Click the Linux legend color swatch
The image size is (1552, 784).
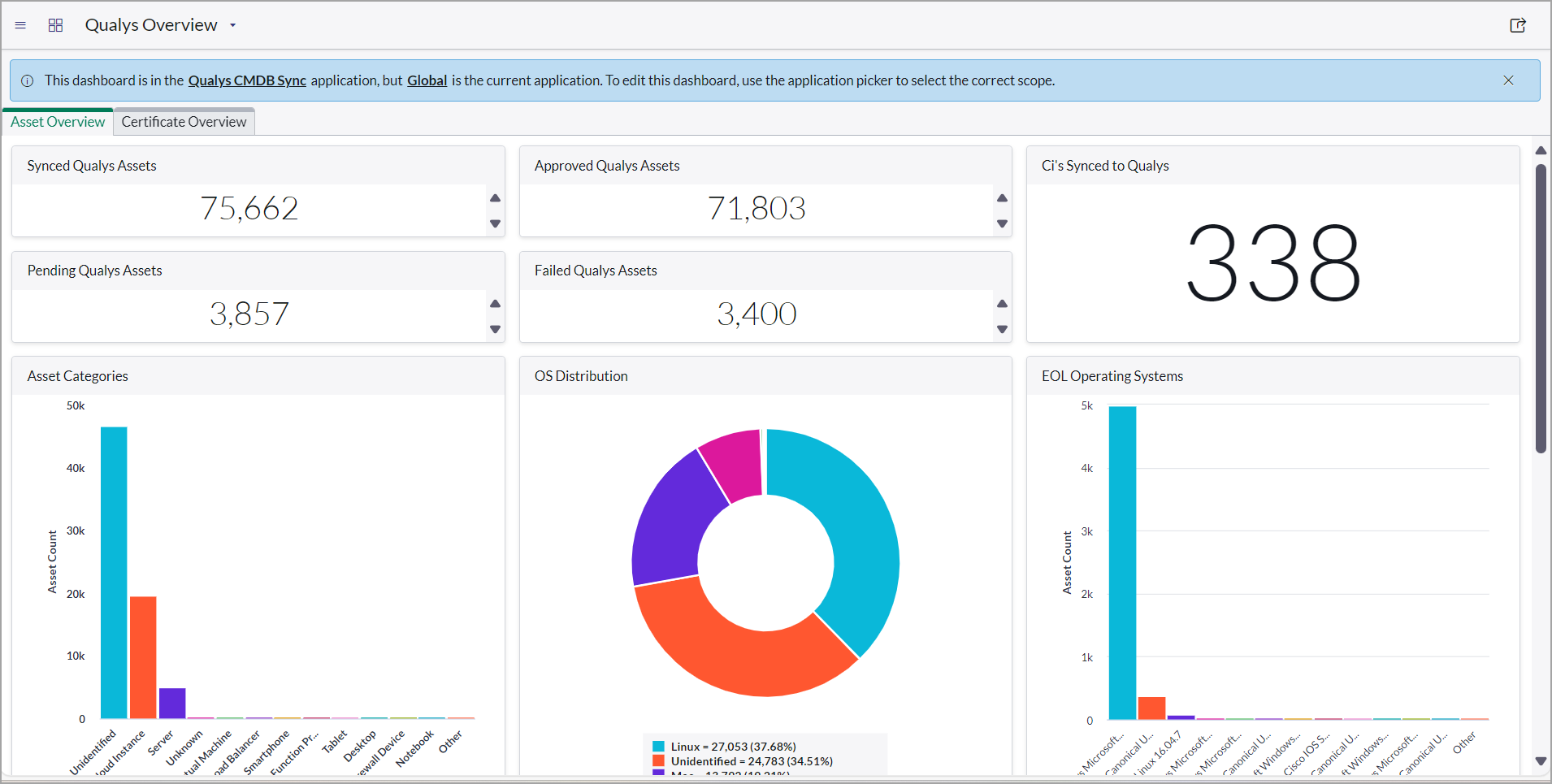(x=659, y=747)
